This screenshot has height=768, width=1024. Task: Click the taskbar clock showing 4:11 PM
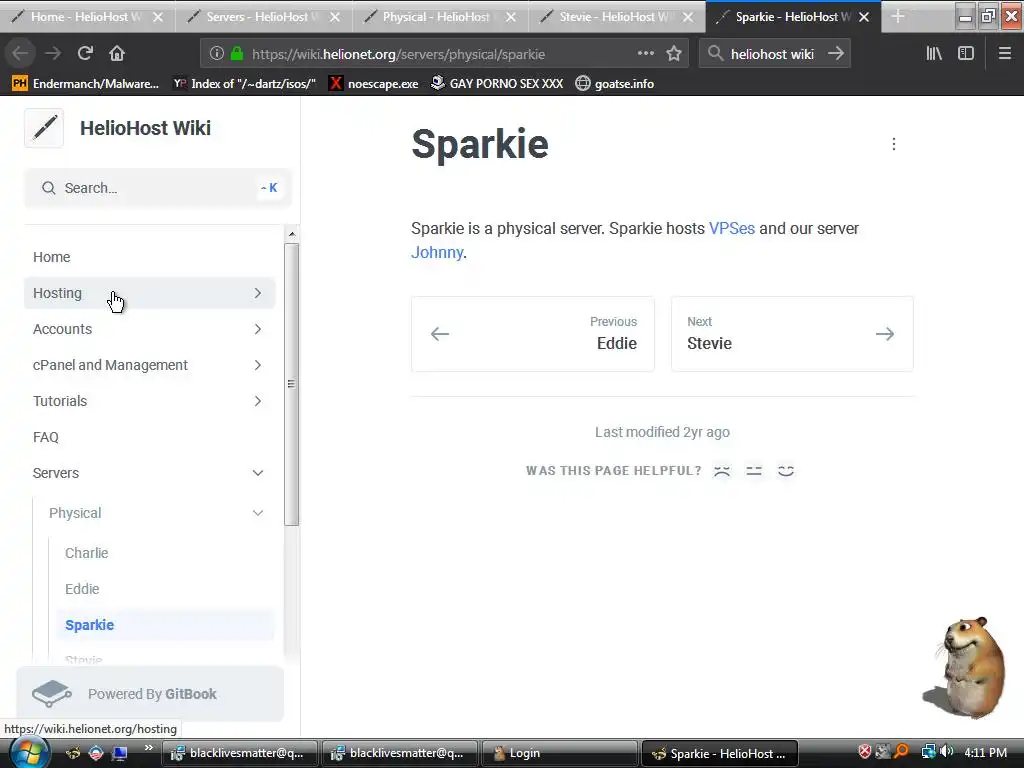click(x=985, y=752)
